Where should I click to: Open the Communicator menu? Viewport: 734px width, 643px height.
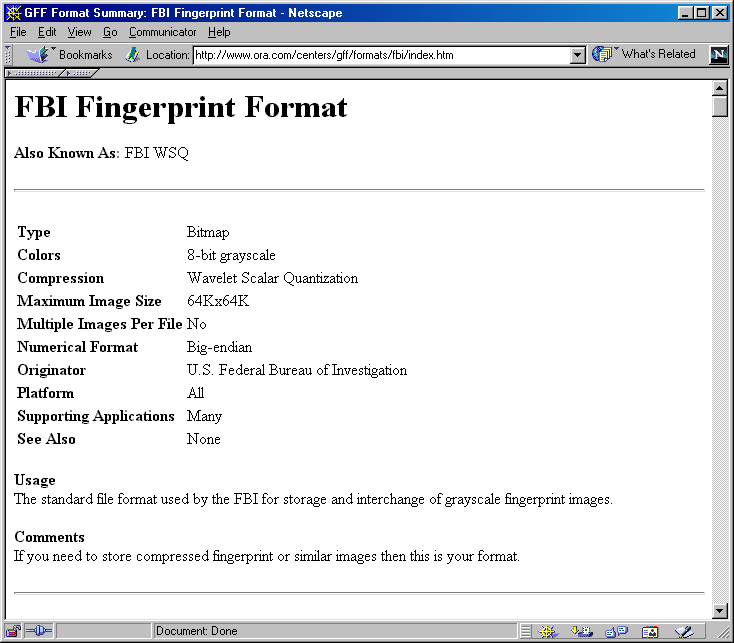click(x=162, y=32)
